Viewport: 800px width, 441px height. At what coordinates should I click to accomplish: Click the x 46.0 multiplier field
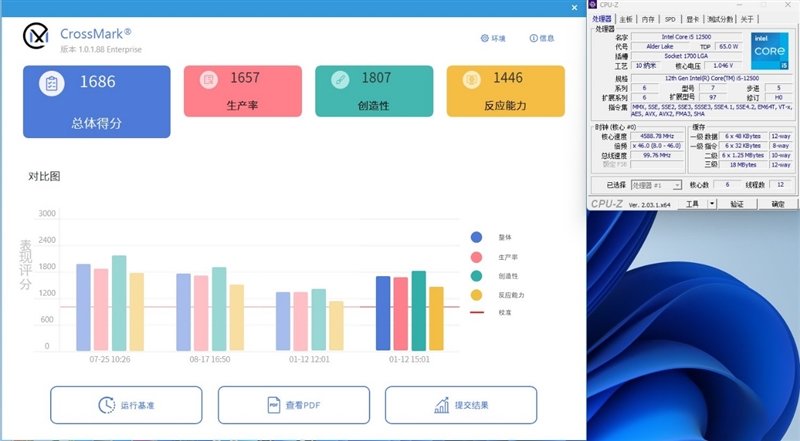pos(658,145)
